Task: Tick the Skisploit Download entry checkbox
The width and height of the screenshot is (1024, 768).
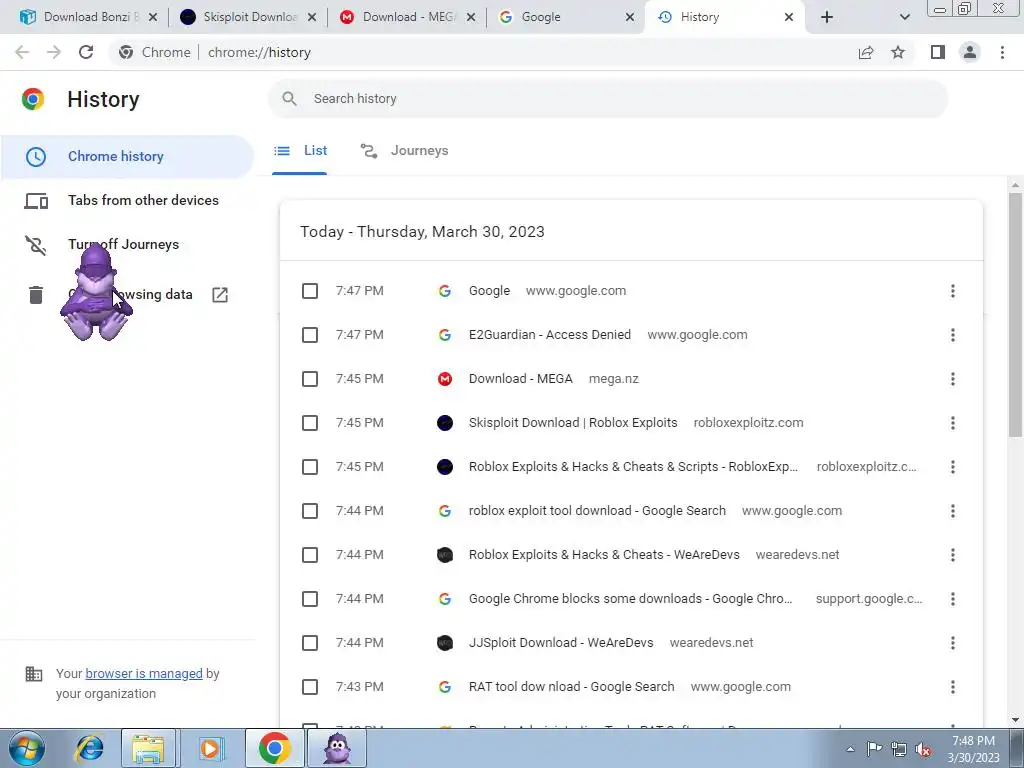Action: click(310, 423)
